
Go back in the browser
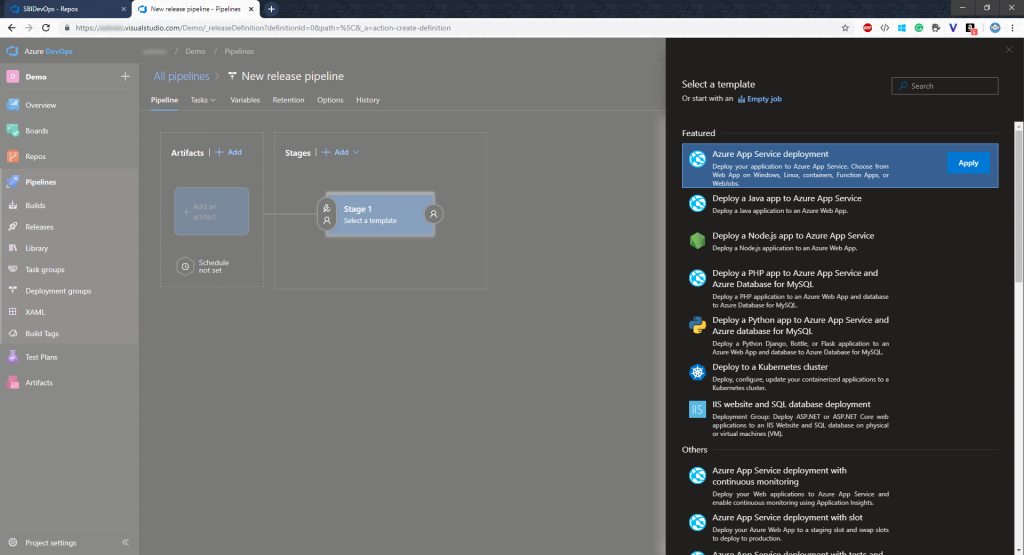(x=12, y=28)
